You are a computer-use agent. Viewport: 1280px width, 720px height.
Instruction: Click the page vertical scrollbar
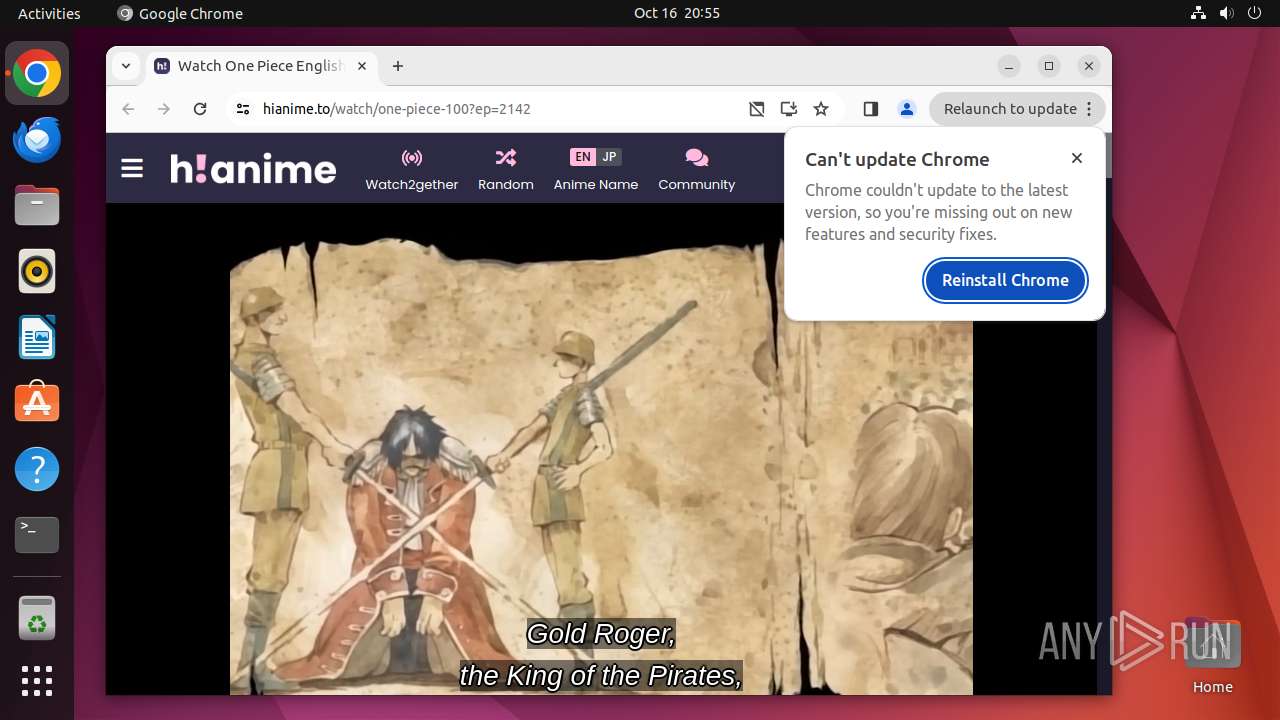click(x=1104, y=413)
